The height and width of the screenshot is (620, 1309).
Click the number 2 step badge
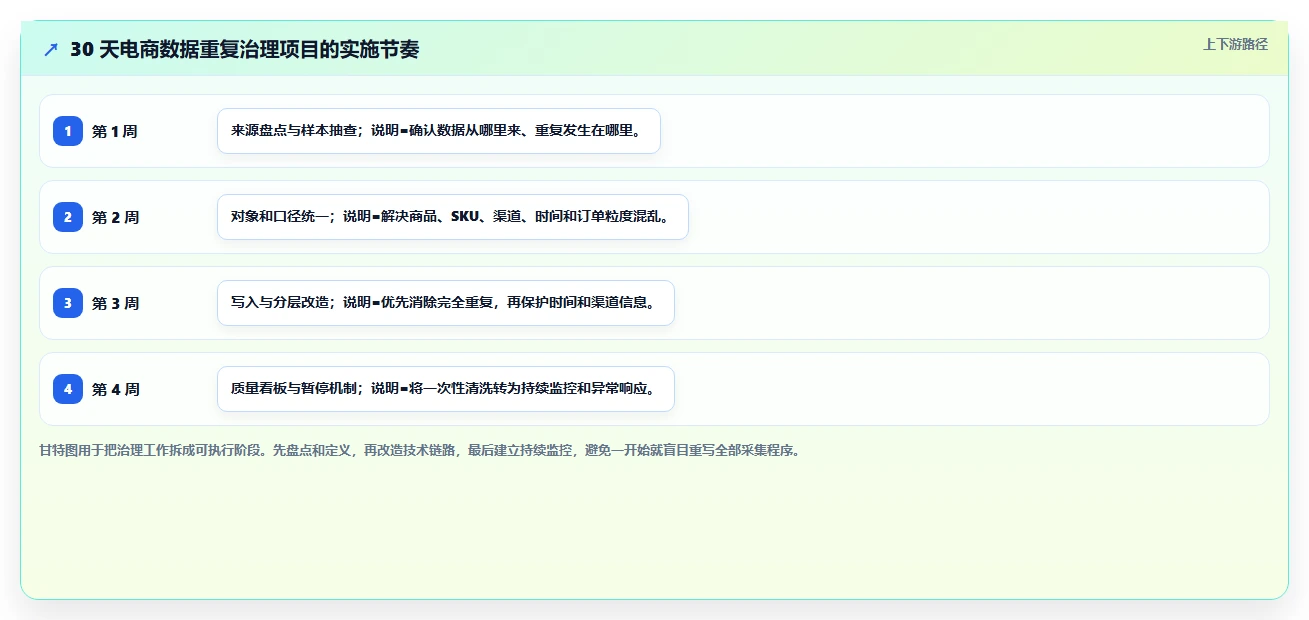68,217
